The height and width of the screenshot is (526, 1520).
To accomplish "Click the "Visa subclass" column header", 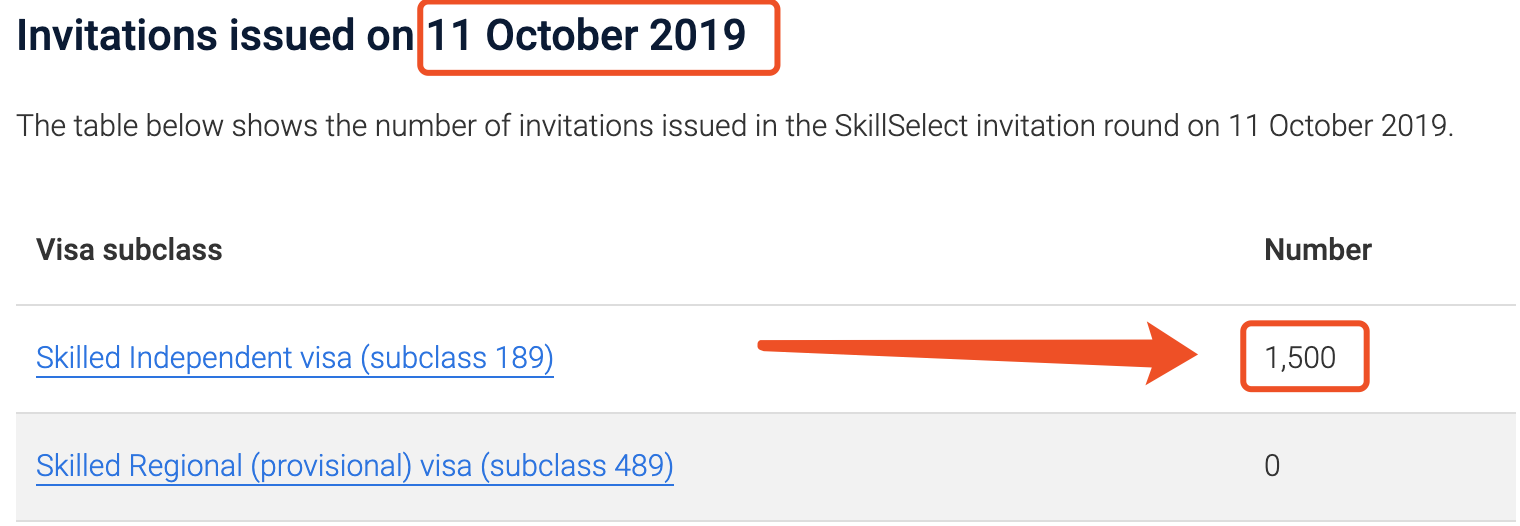I will point(129,249).
